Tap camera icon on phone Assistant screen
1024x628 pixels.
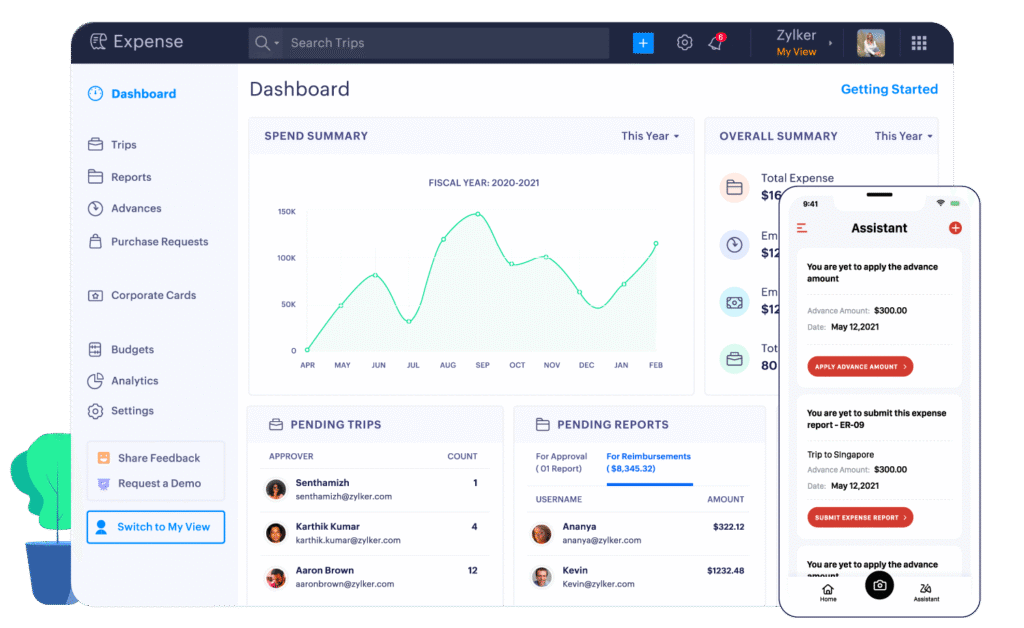[879, 585]
